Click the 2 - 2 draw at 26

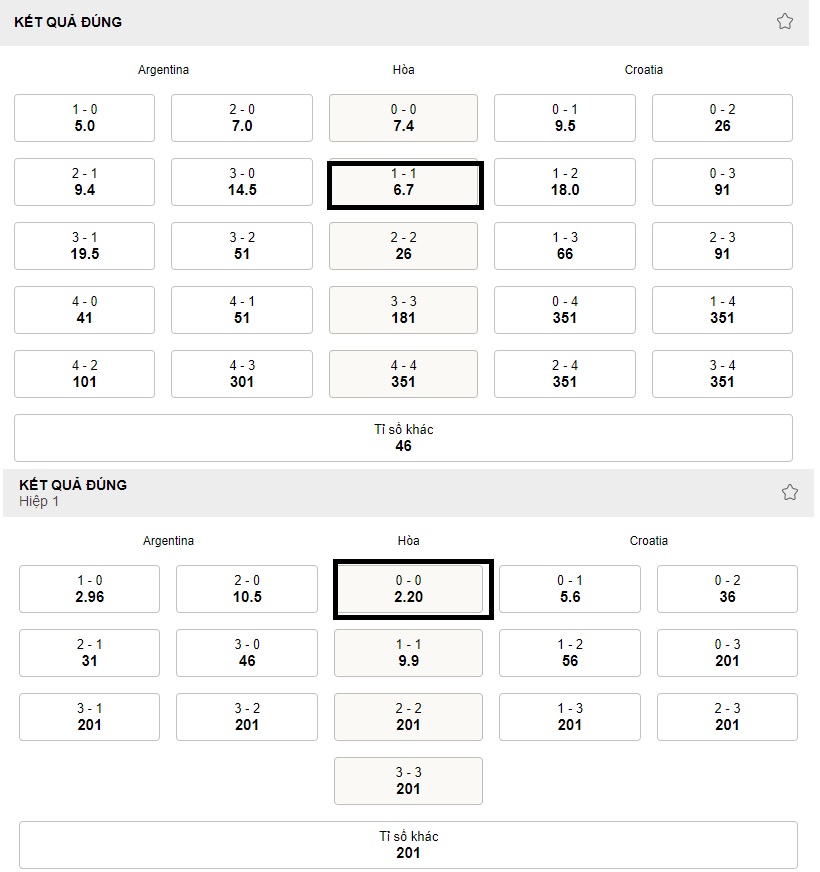403,246
